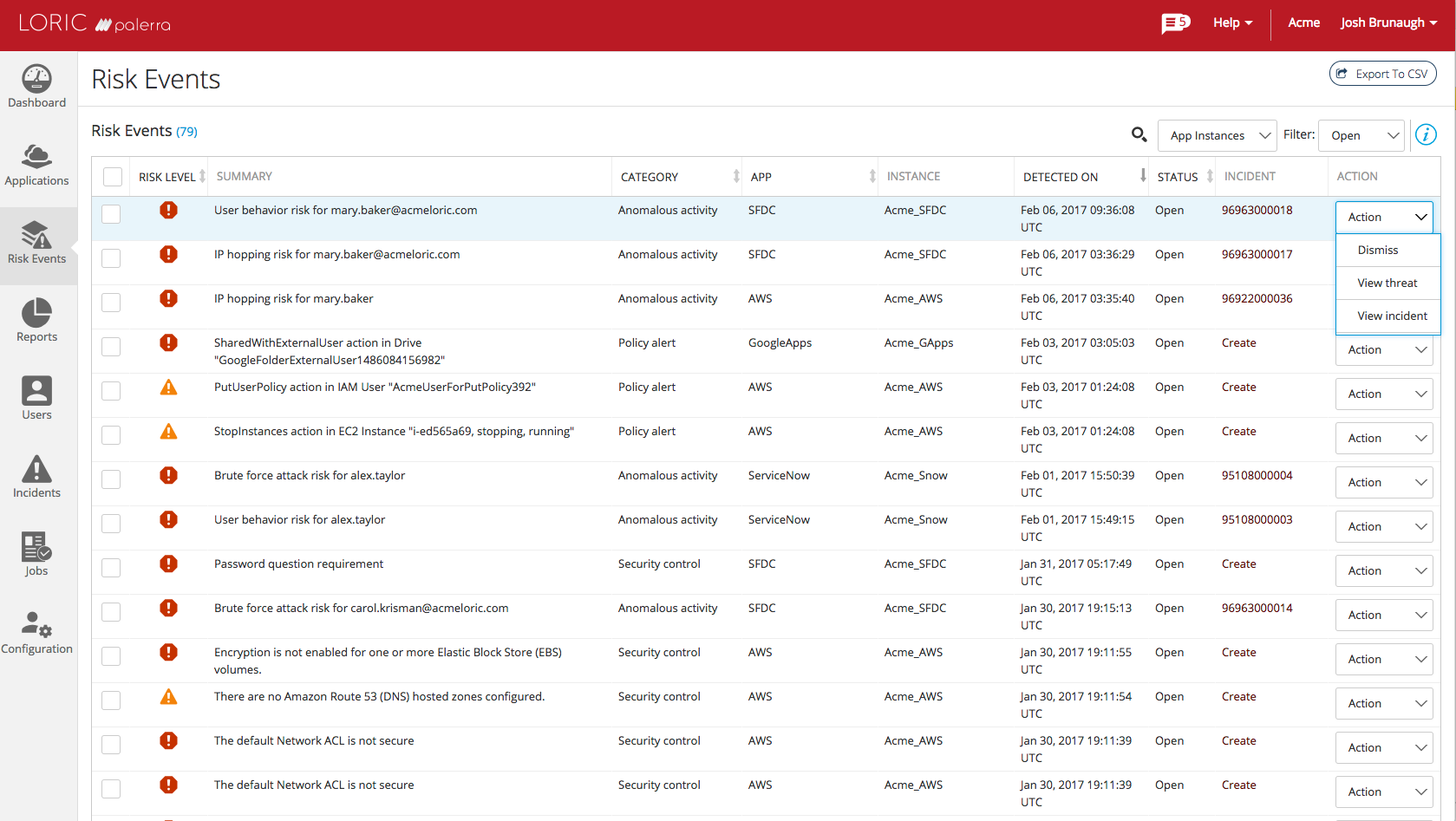This screenshot has height=821, width=1456.
Task: Sort by Detected On column arrow
Action: tap(1143, 175)
